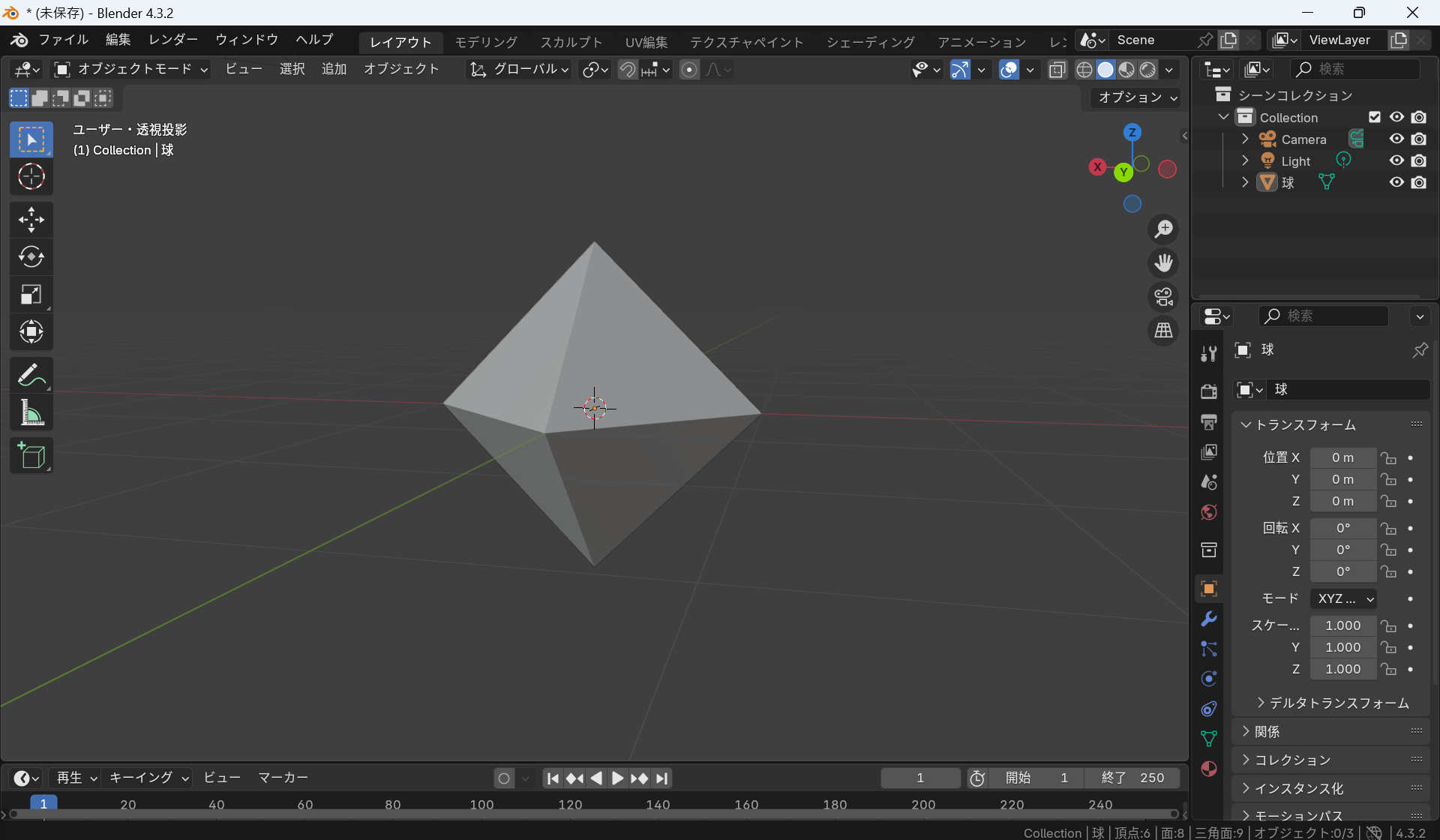The height and width of the screenshot is (840, 1440).
Task: Expand the Camera tree item
Action: tap(1245, 139)
